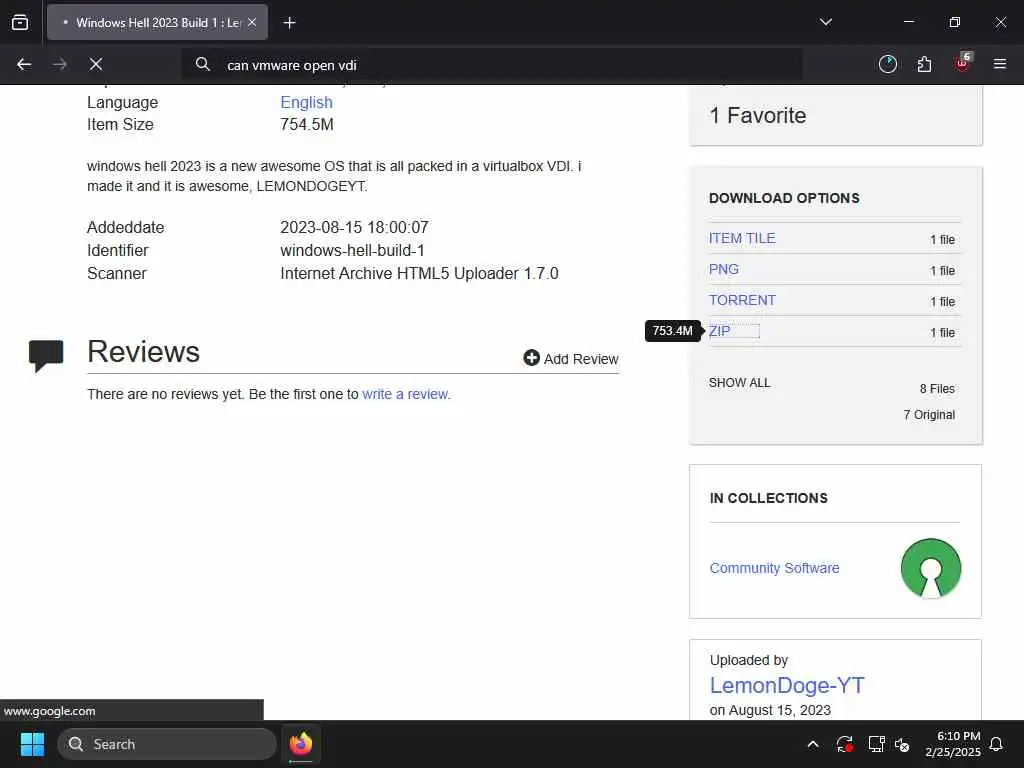Show hidden system tray icons chevron
This screenshot has width=1024, height=768.
813,744
